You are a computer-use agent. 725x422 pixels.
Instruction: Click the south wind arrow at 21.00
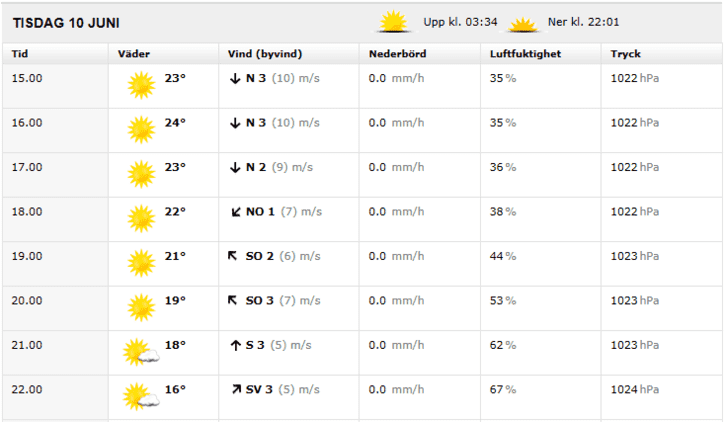coord(235,345)
